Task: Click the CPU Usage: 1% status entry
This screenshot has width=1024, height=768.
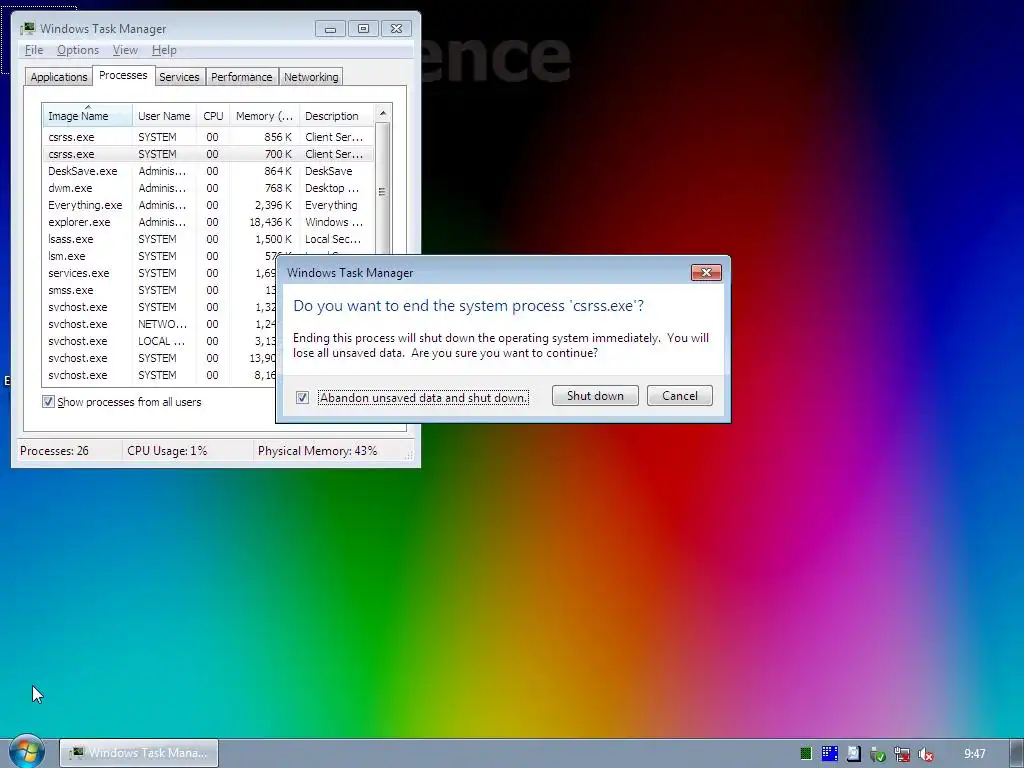Action: 167,451
